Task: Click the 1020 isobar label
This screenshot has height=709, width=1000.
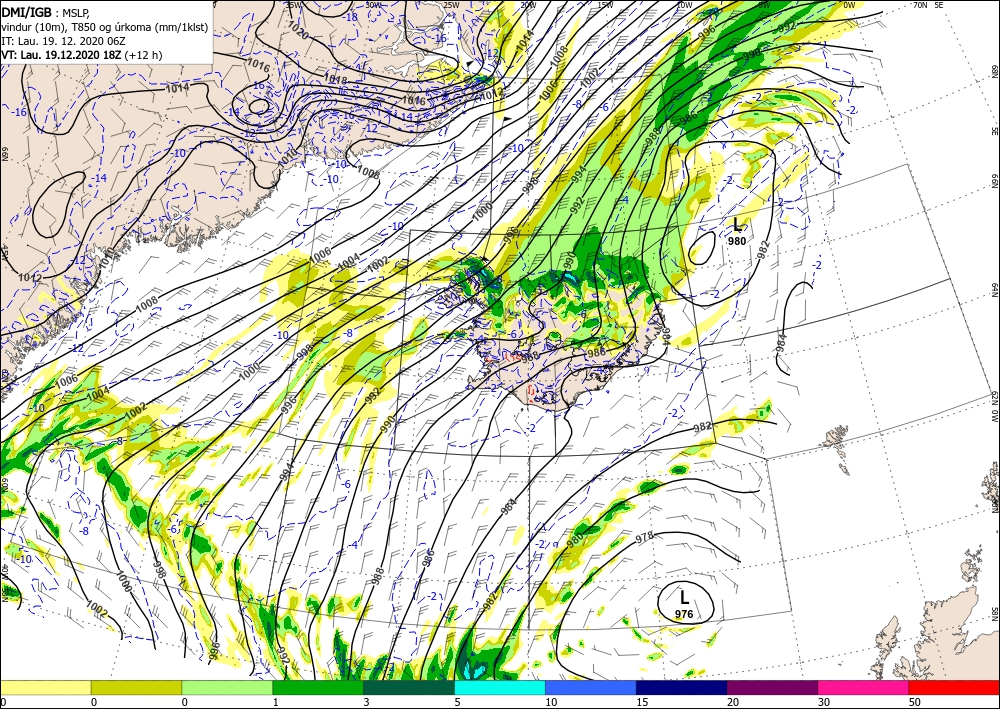Action: click(297, 29)
